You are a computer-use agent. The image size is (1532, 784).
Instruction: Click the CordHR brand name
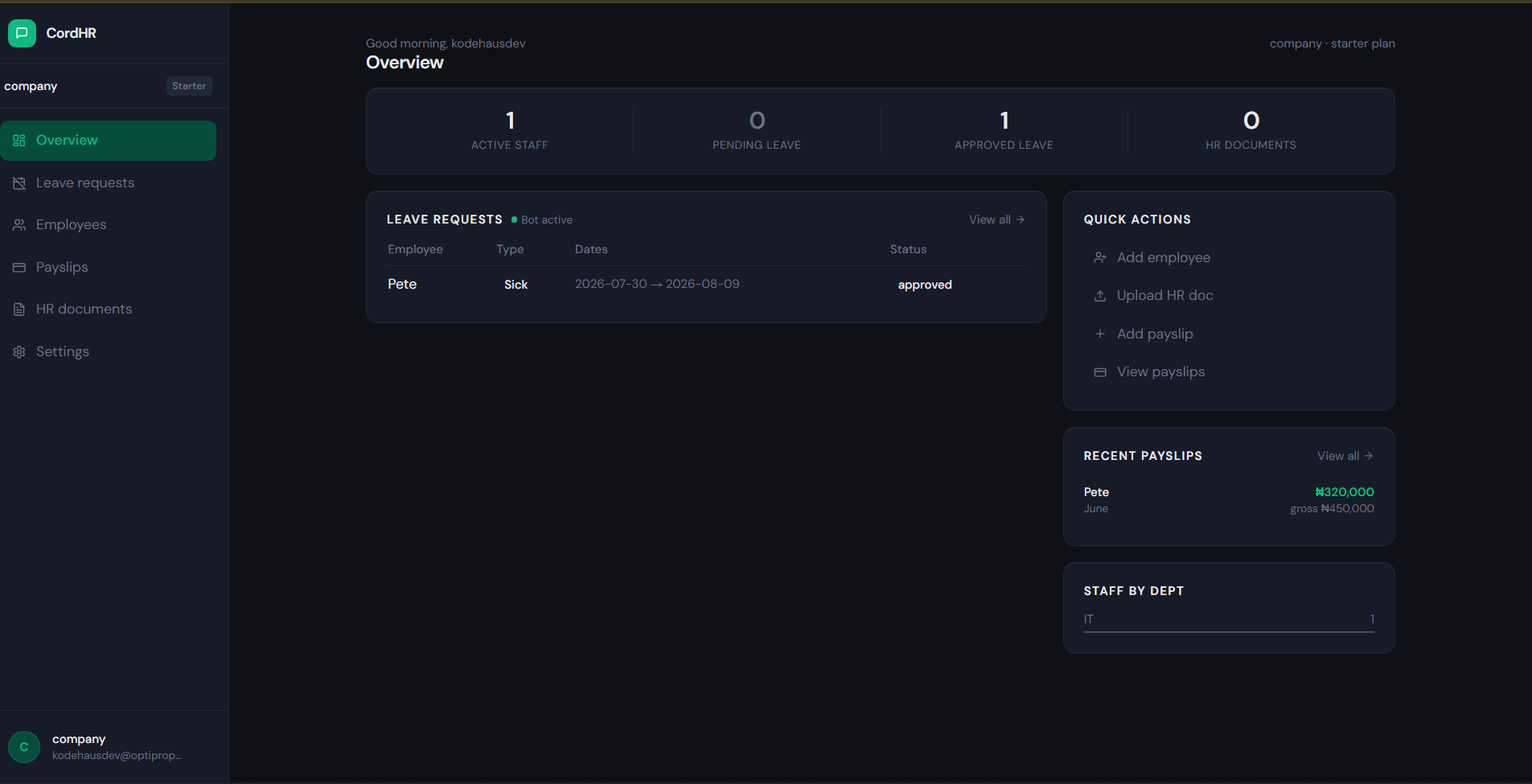pos(71,33)
